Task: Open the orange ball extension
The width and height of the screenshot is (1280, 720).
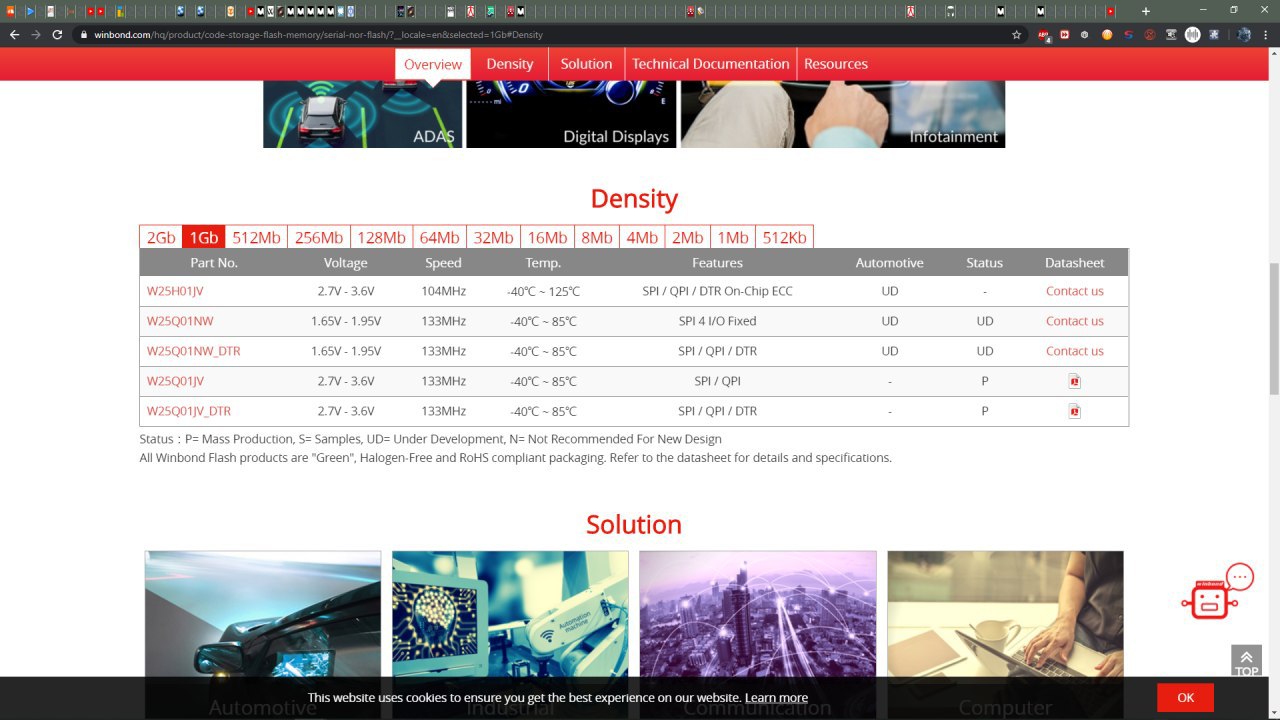Action: 1107,34
